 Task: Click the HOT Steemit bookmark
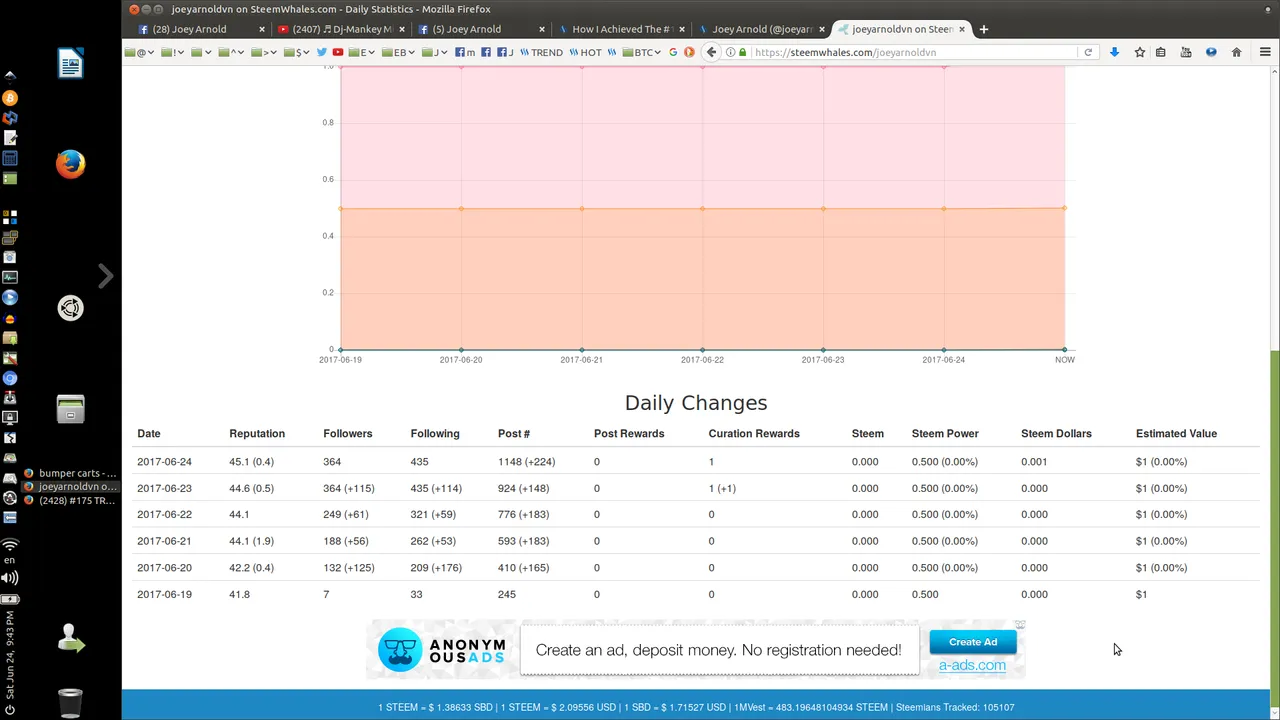click(586, 52)
